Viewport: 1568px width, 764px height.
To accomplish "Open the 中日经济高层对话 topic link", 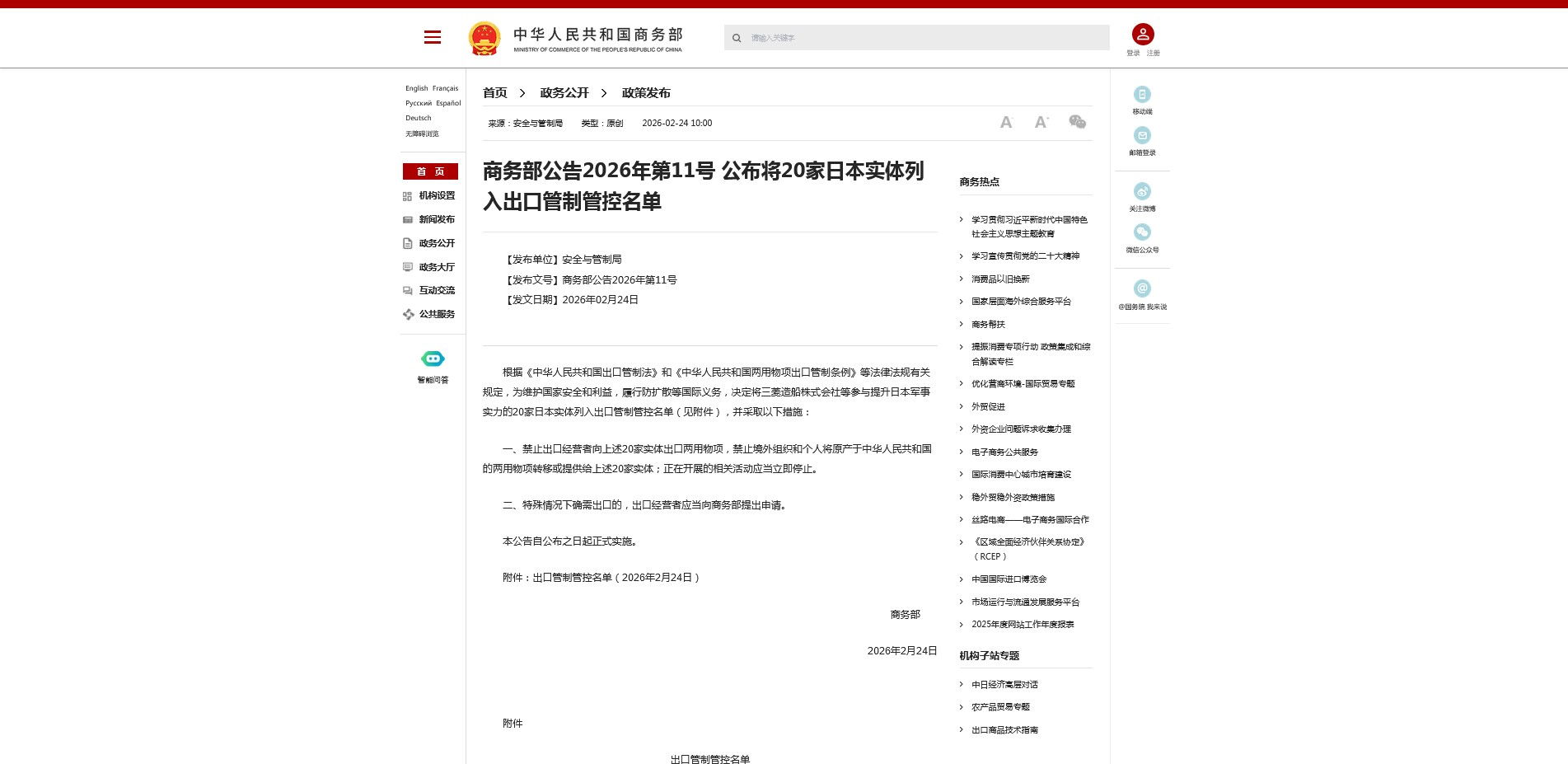I will tap(1004, 685).
